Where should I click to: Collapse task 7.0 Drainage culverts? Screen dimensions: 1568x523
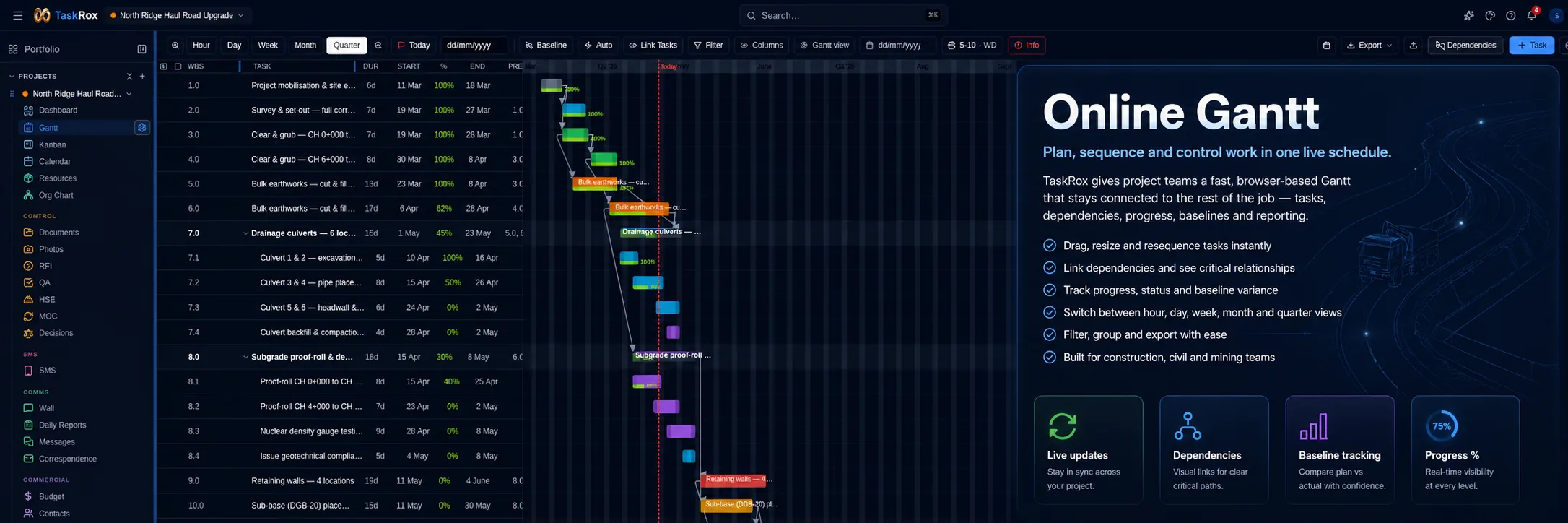pyautogui.click(x=245, y=233)
